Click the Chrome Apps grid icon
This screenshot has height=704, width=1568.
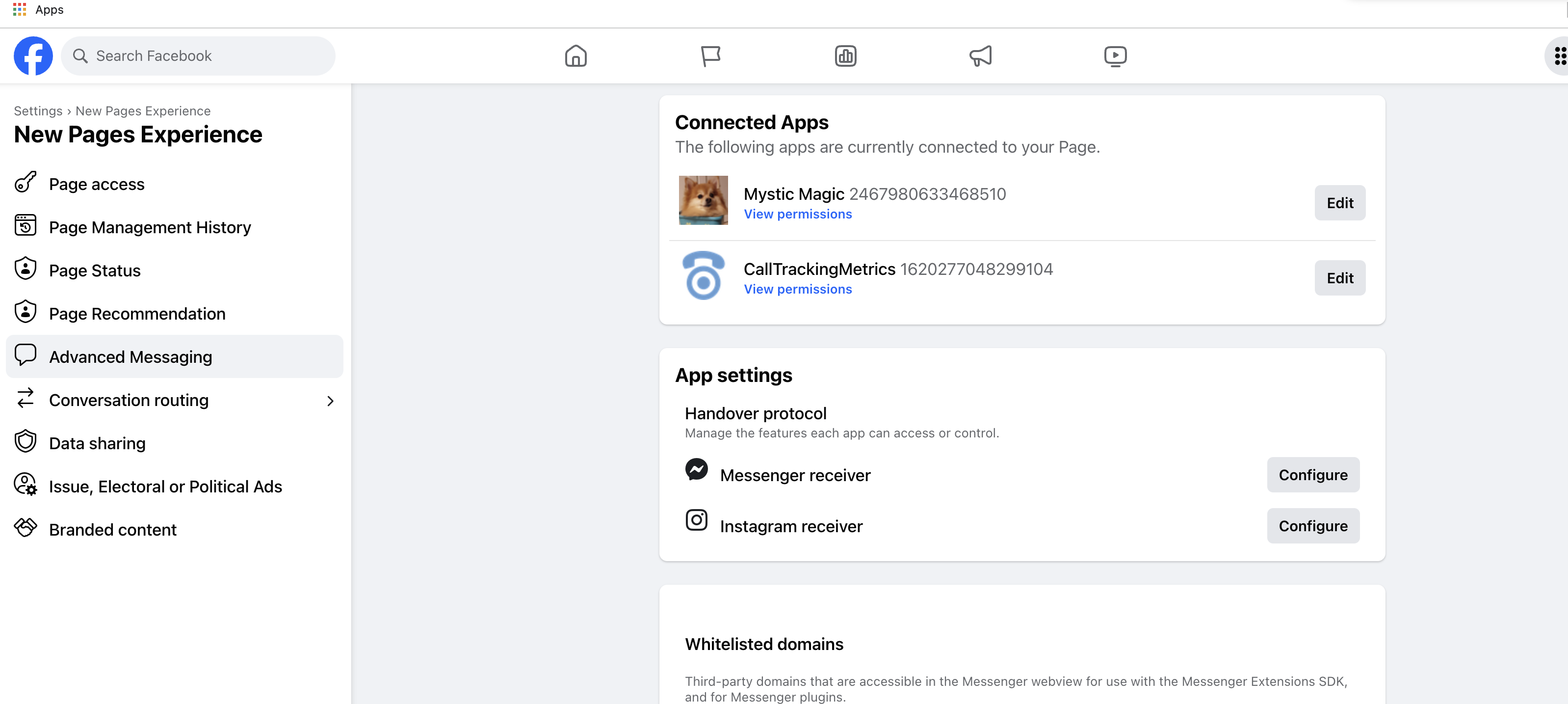[20, 9]
